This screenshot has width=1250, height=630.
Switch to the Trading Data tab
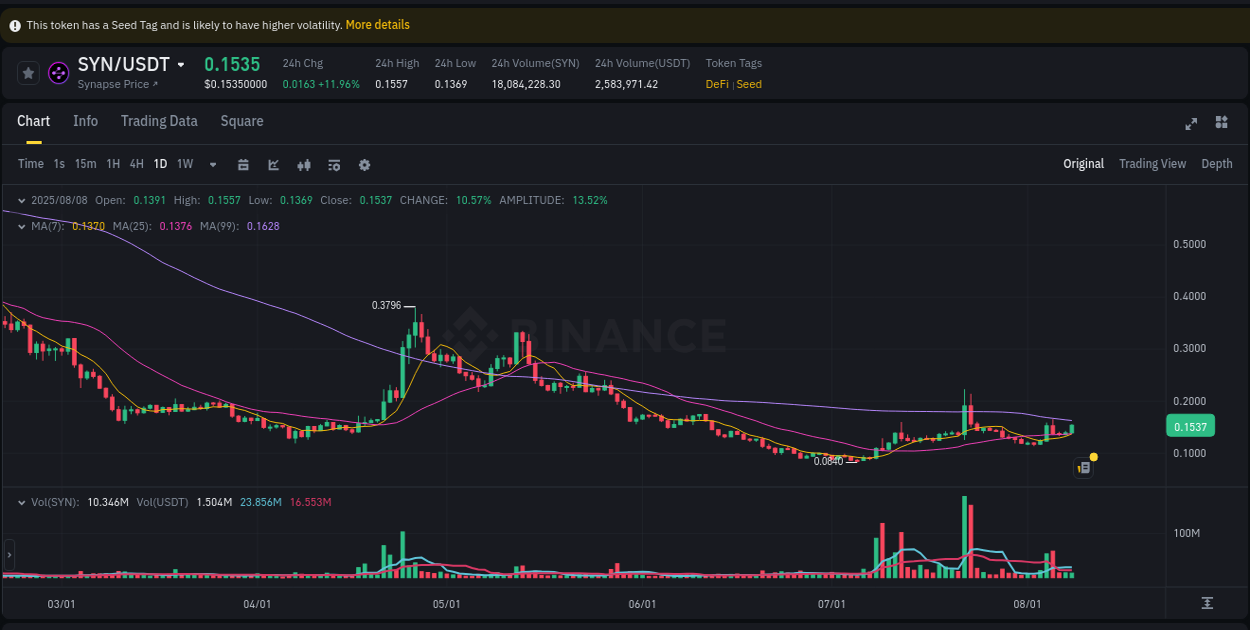point(159,121)
